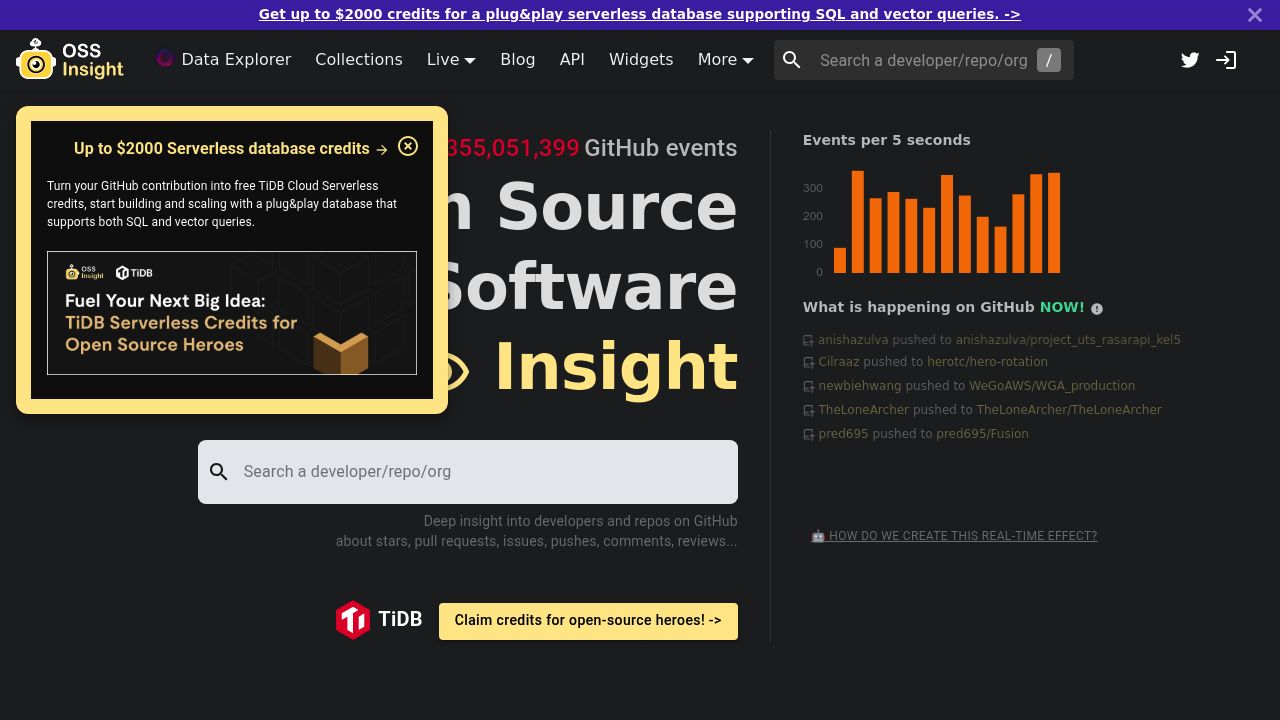The image size is (1280, 720).
Task: Open TheLoneArcher/TheLoneArcher repo link
Action: pos(1069,410)
